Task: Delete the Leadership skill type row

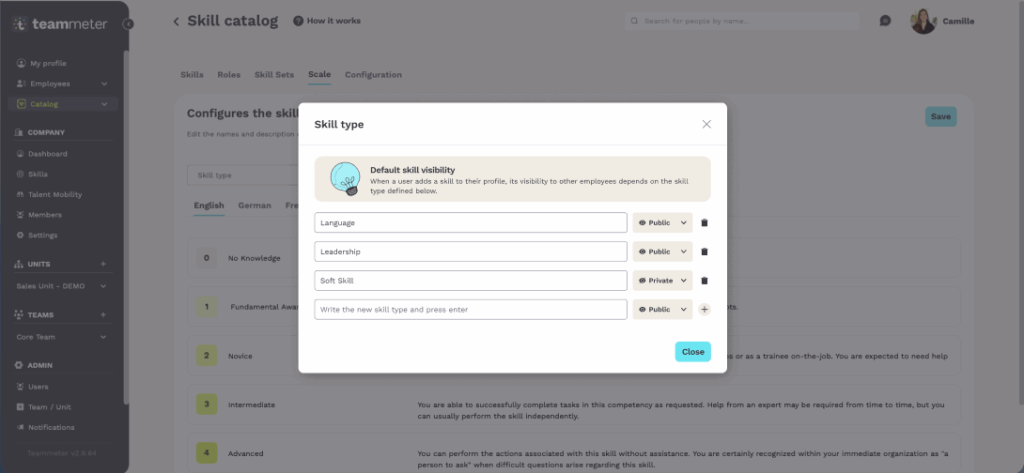Action: (704, 252)
